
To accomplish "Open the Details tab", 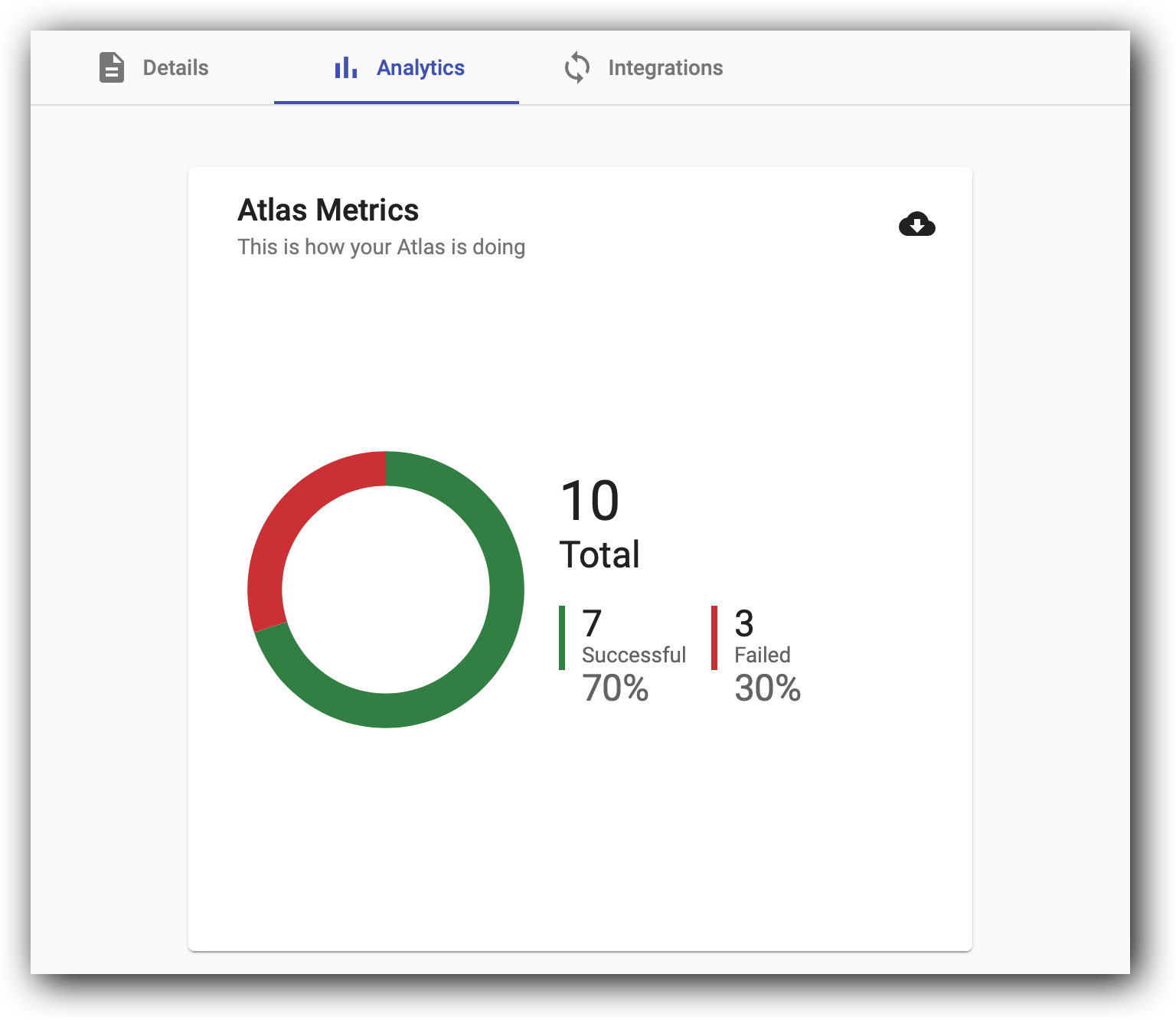I will tap(153, 67).
